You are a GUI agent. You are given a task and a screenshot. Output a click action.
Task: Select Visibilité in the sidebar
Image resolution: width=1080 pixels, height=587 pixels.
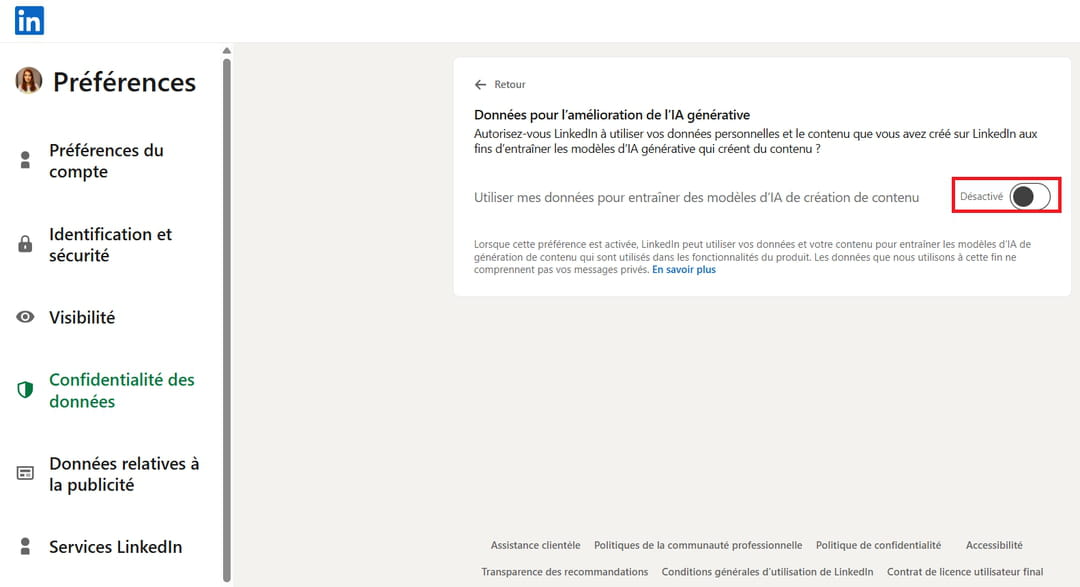[x=82, y=317]
